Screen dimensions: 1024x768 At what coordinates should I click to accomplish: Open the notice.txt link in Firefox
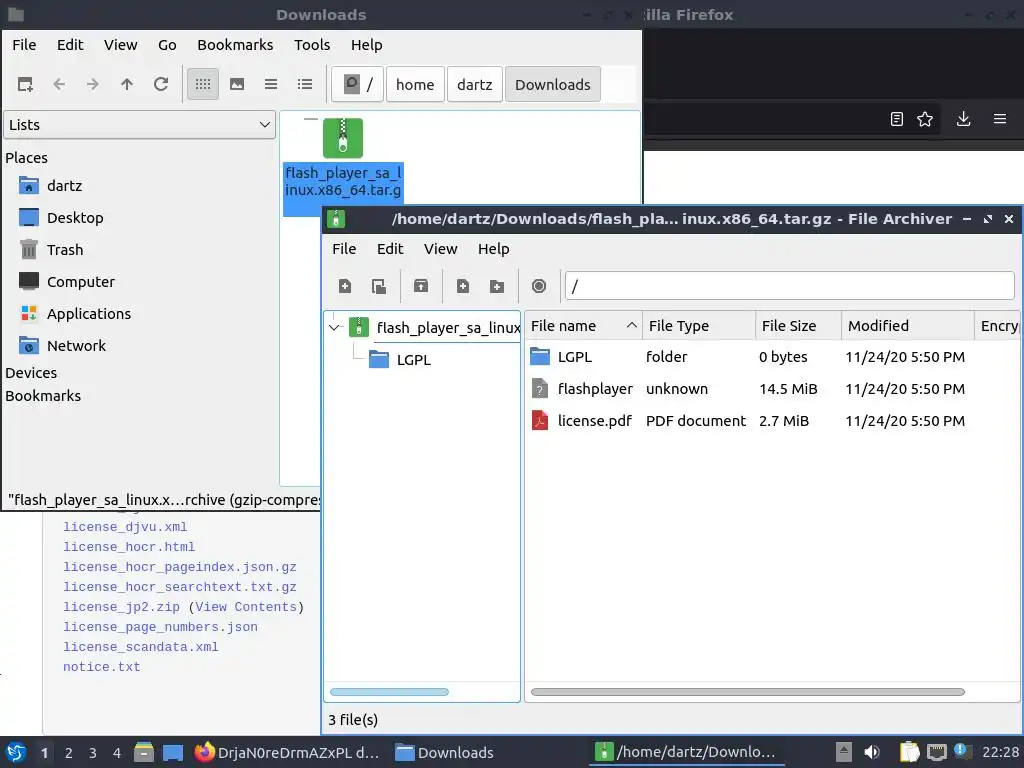click(x=101, y=667)
